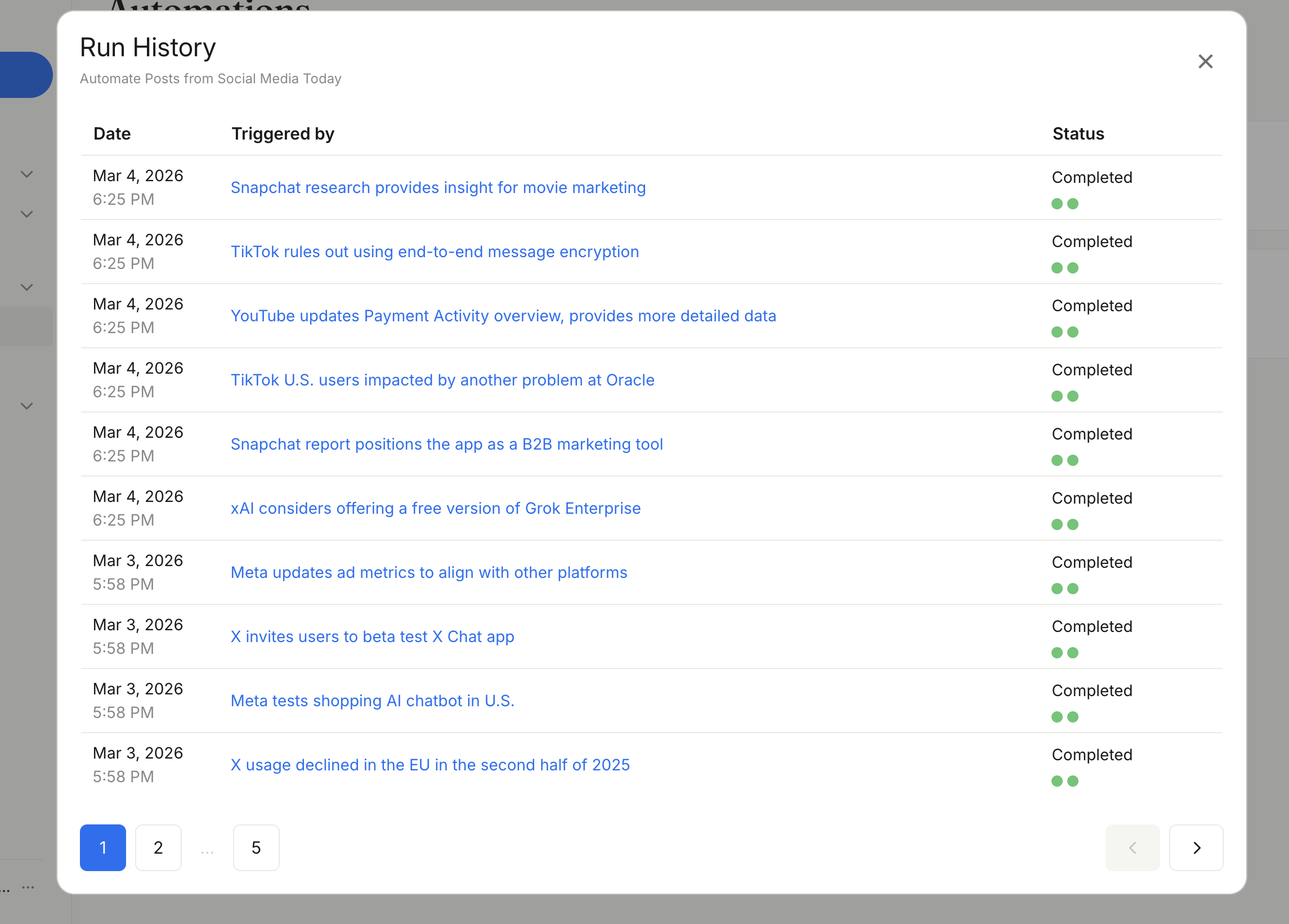Click status dots on Meta shopping chatbot run
This screenshot has height=924, width=1289.
(1065, 716)
